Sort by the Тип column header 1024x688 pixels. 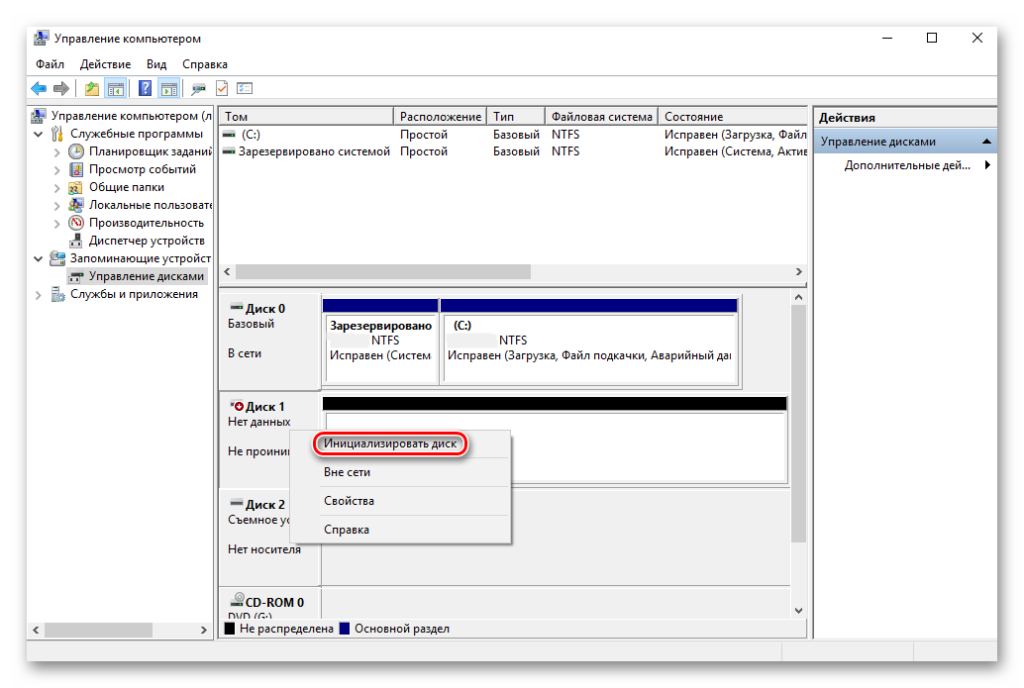[x=516, y=116]
